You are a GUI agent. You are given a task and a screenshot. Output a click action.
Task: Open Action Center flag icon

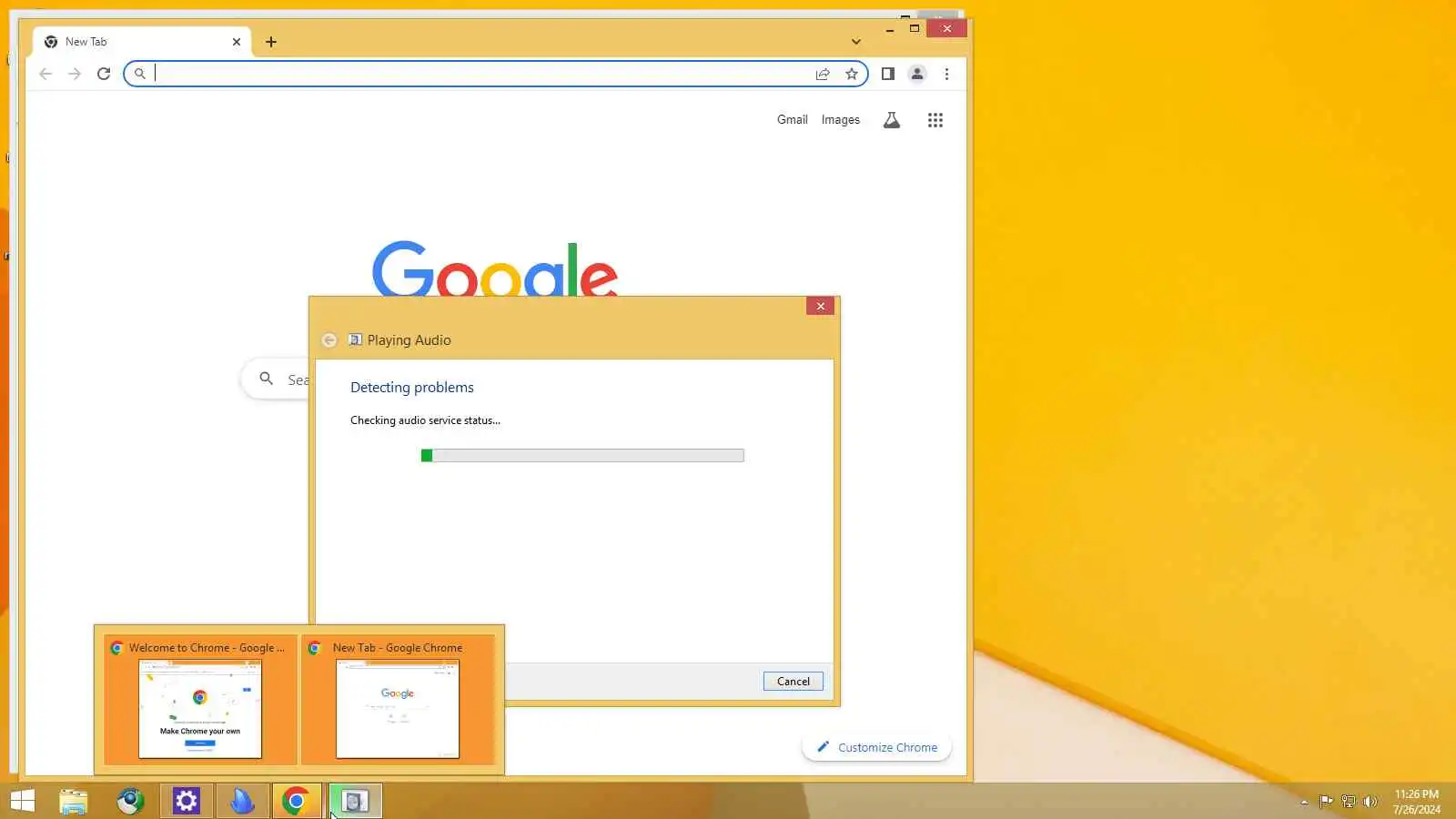tap(1326, 802)
